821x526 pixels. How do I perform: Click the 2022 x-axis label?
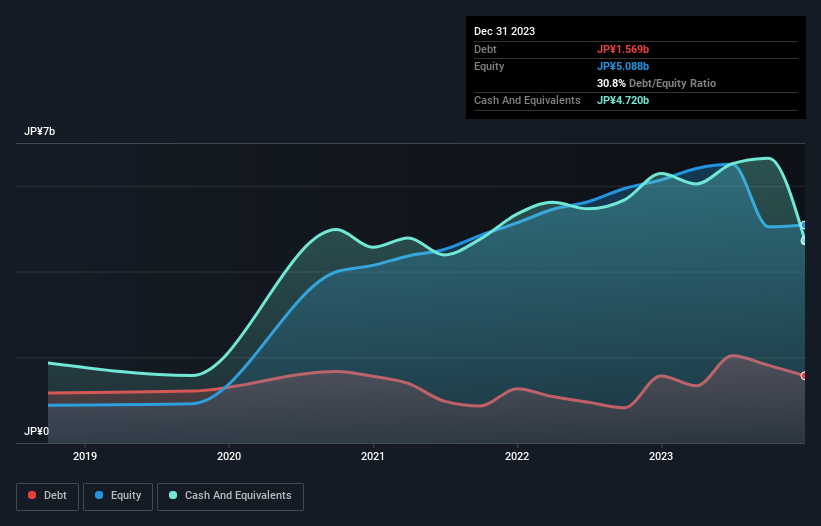(x=517, y=456)
